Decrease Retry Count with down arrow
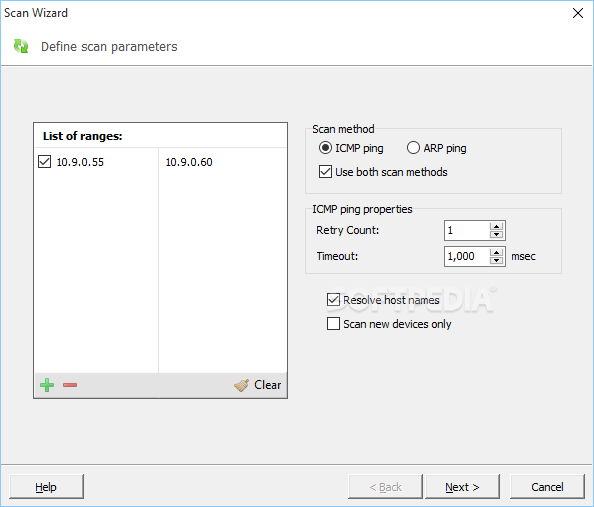This screenshot has width=594, height=507. (496, 234)
